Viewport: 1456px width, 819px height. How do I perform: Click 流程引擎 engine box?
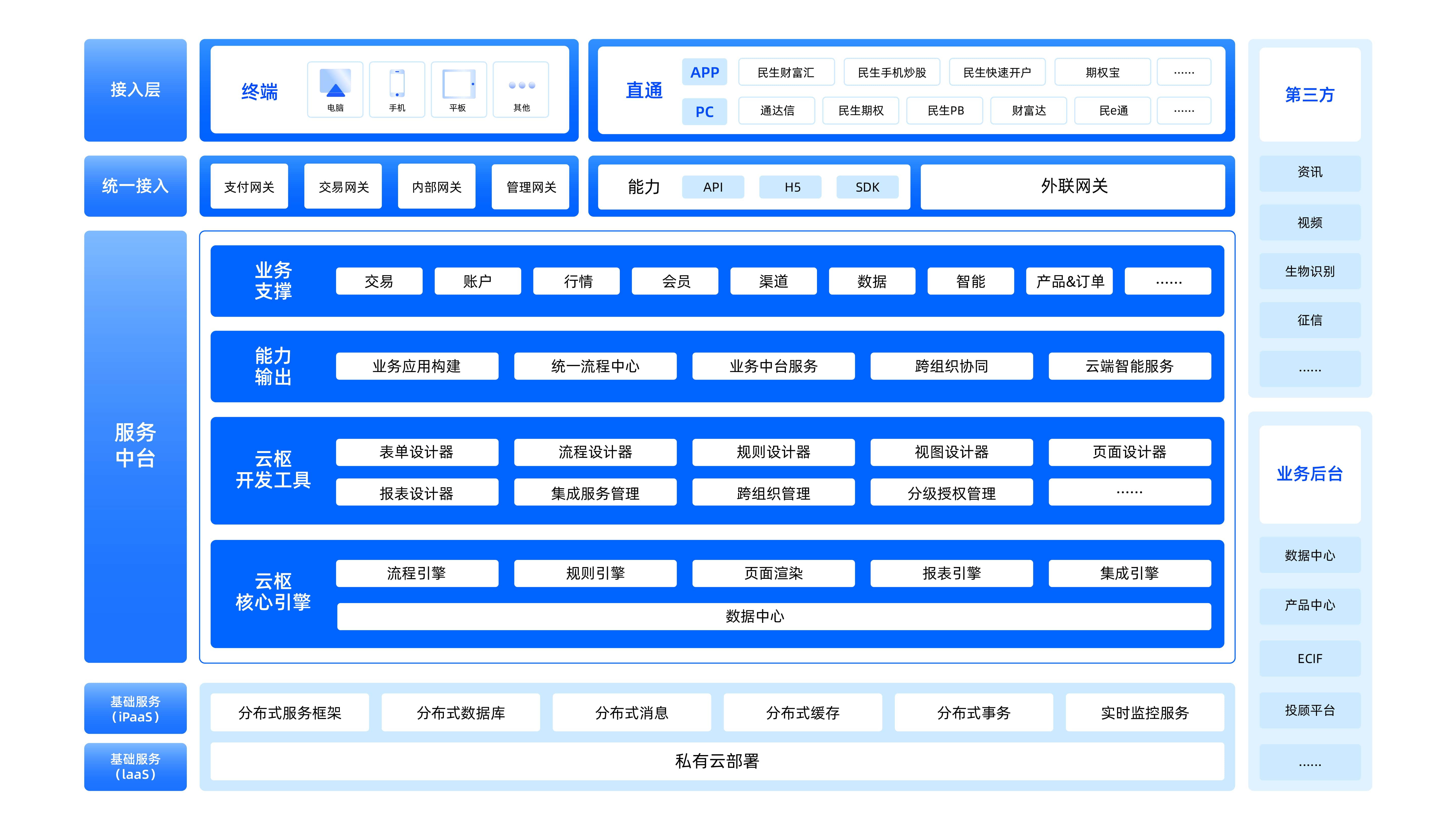(x=417, y=574)
